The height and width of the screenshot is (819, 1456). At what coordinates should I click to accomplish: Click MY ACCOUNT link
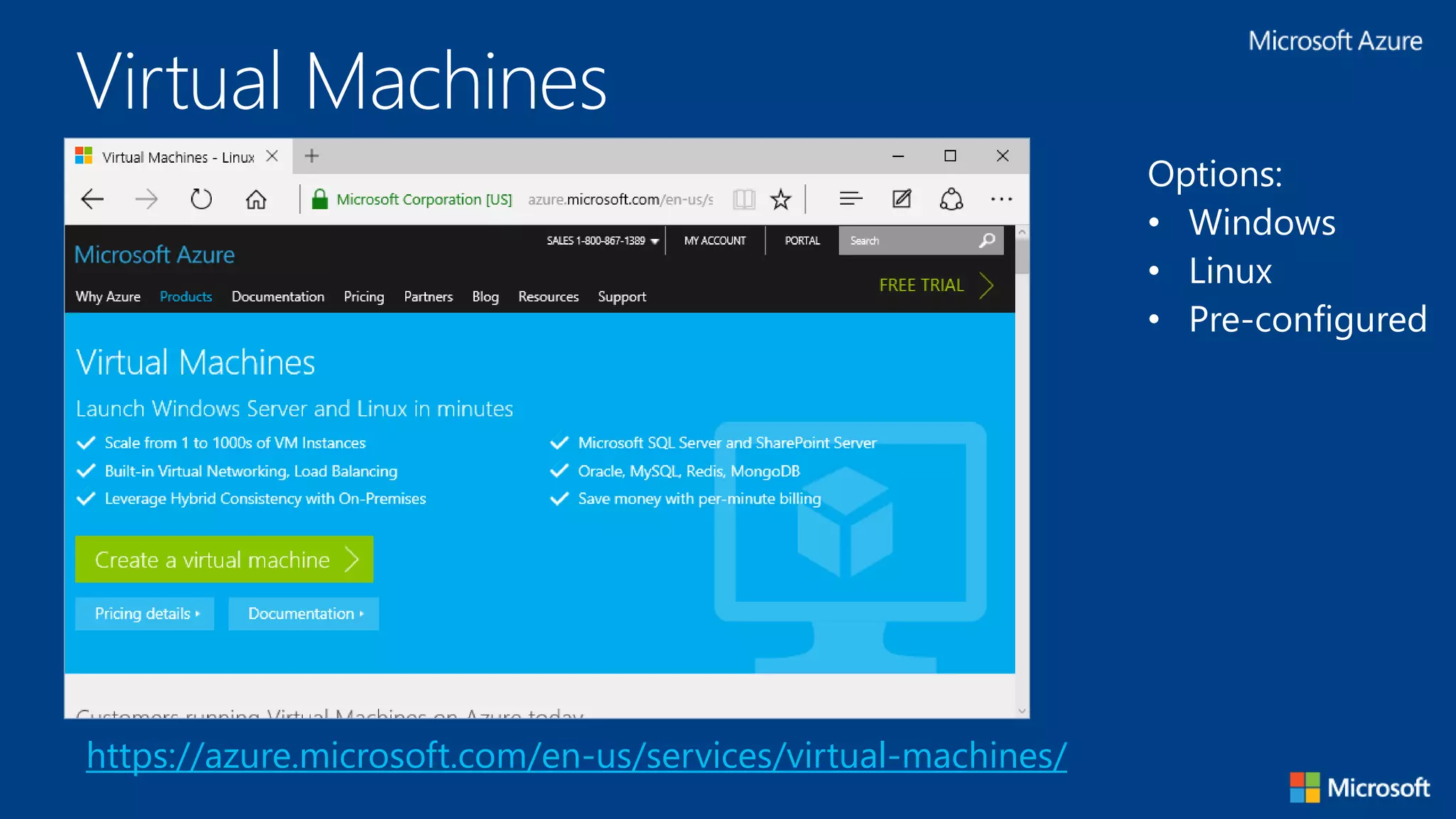coord(714,241)
